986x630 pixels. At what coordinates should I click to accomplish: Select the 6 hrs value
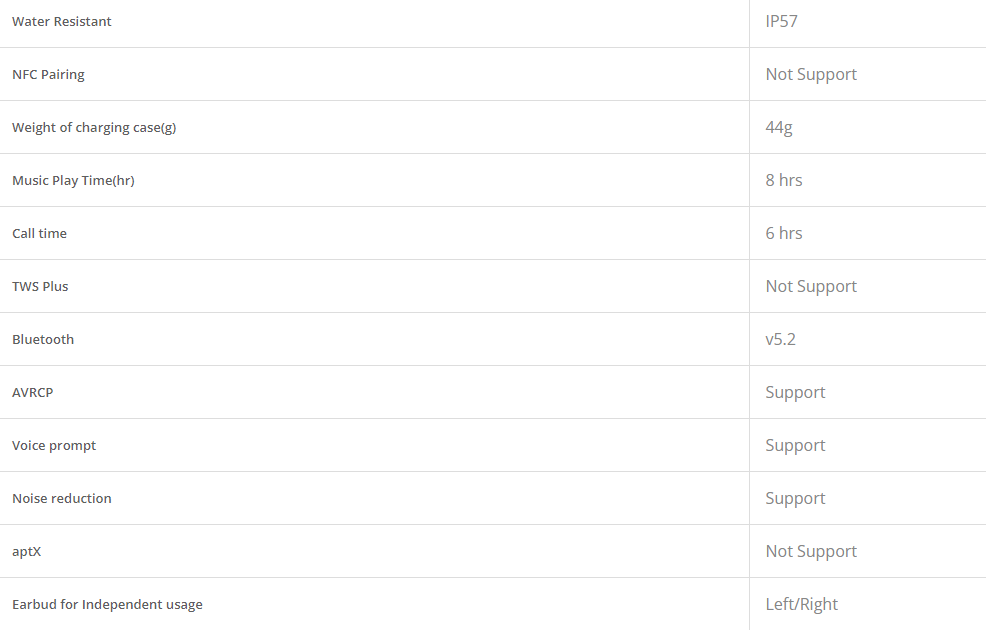(784, 233)
